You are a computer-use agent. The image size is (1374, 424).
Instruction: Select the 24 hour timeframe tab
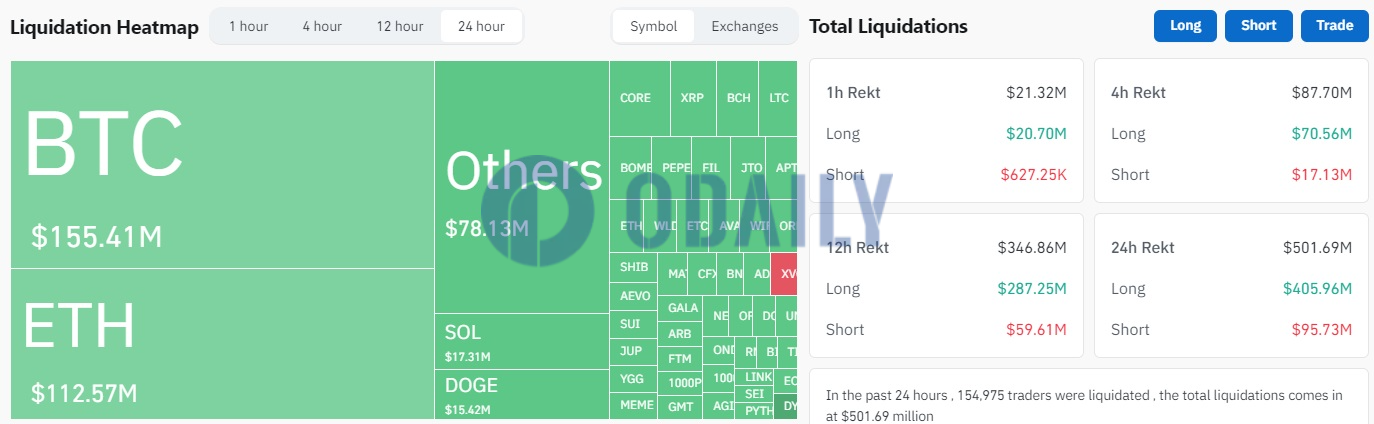[481, 26]
